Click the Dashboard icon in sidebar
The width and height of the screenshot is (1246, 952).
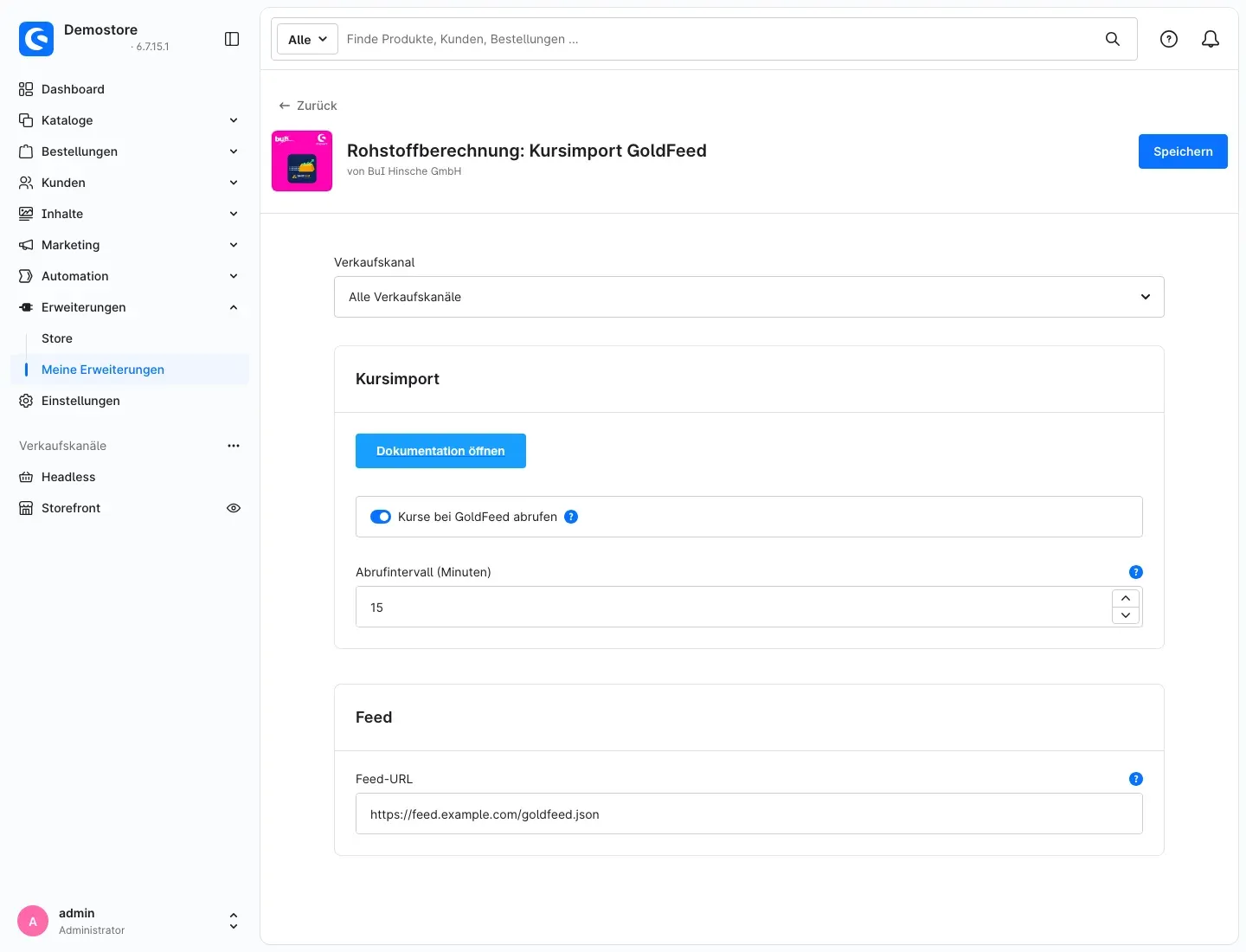[26, 89]
